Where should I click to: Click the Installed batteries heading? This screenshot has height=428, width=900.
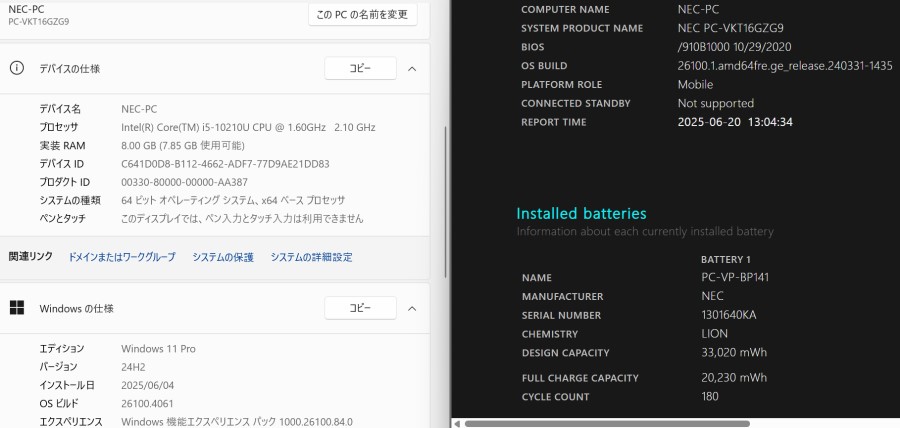click(x=581, y=213)
